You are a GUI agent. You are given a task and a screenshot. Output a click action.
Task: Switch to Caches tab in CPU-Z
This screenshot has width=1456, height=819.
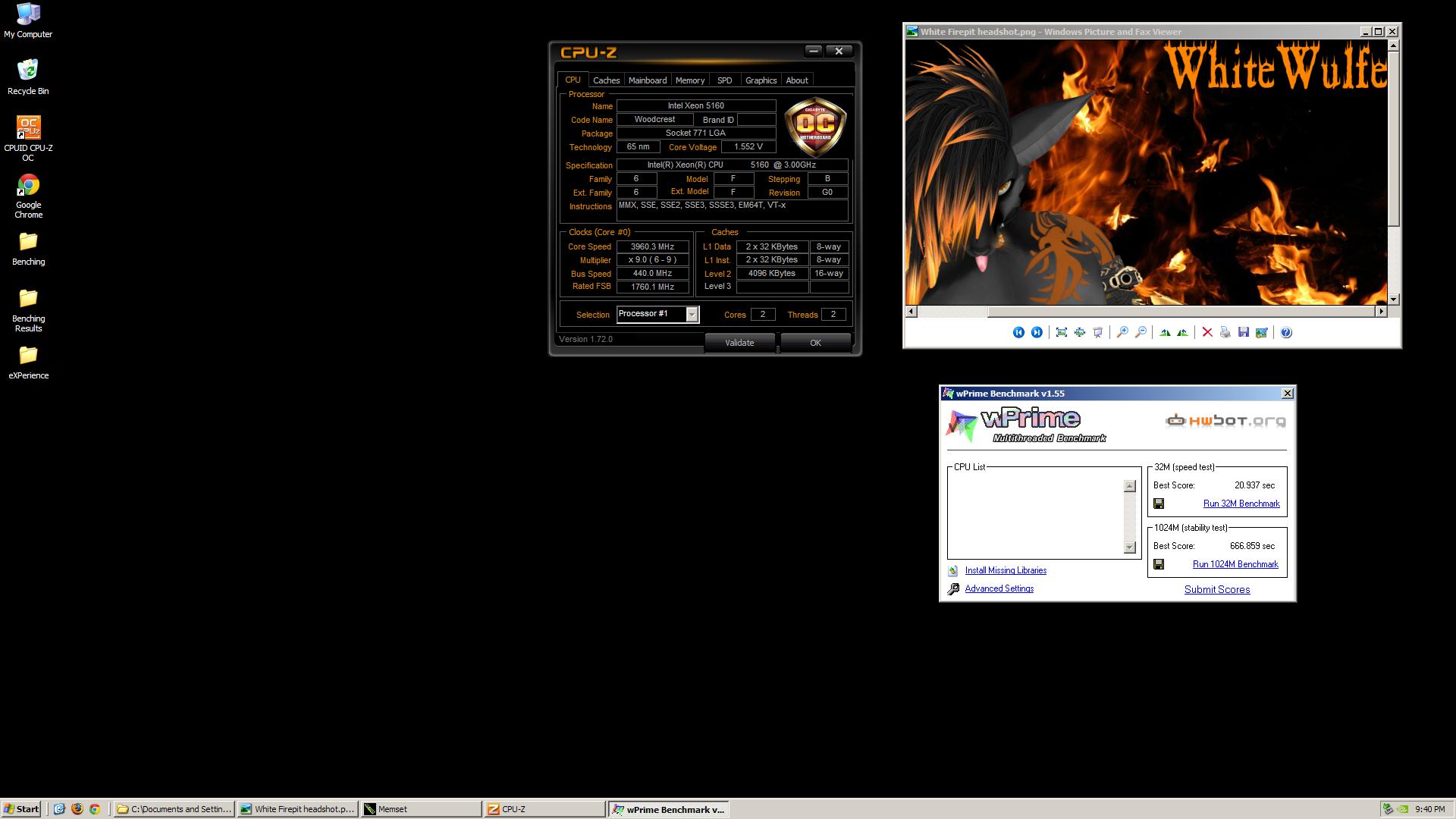coord(606,80)
